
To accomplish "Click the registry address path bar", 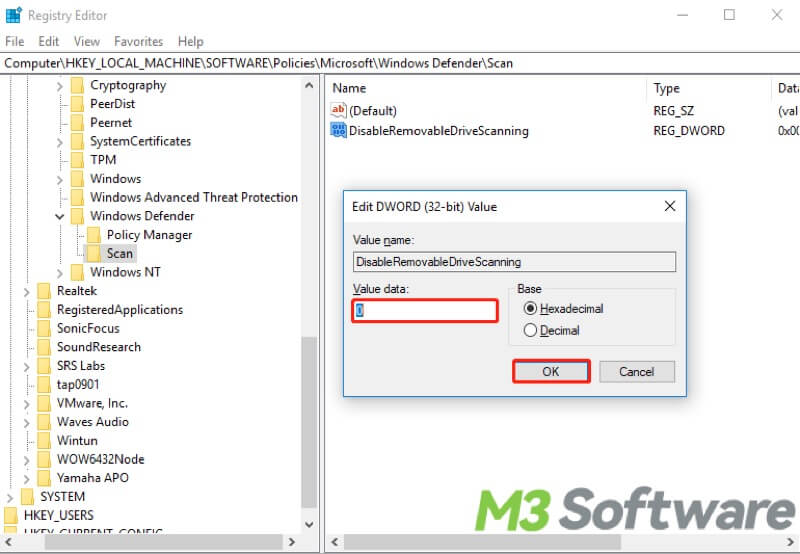I will click(400, 63).
